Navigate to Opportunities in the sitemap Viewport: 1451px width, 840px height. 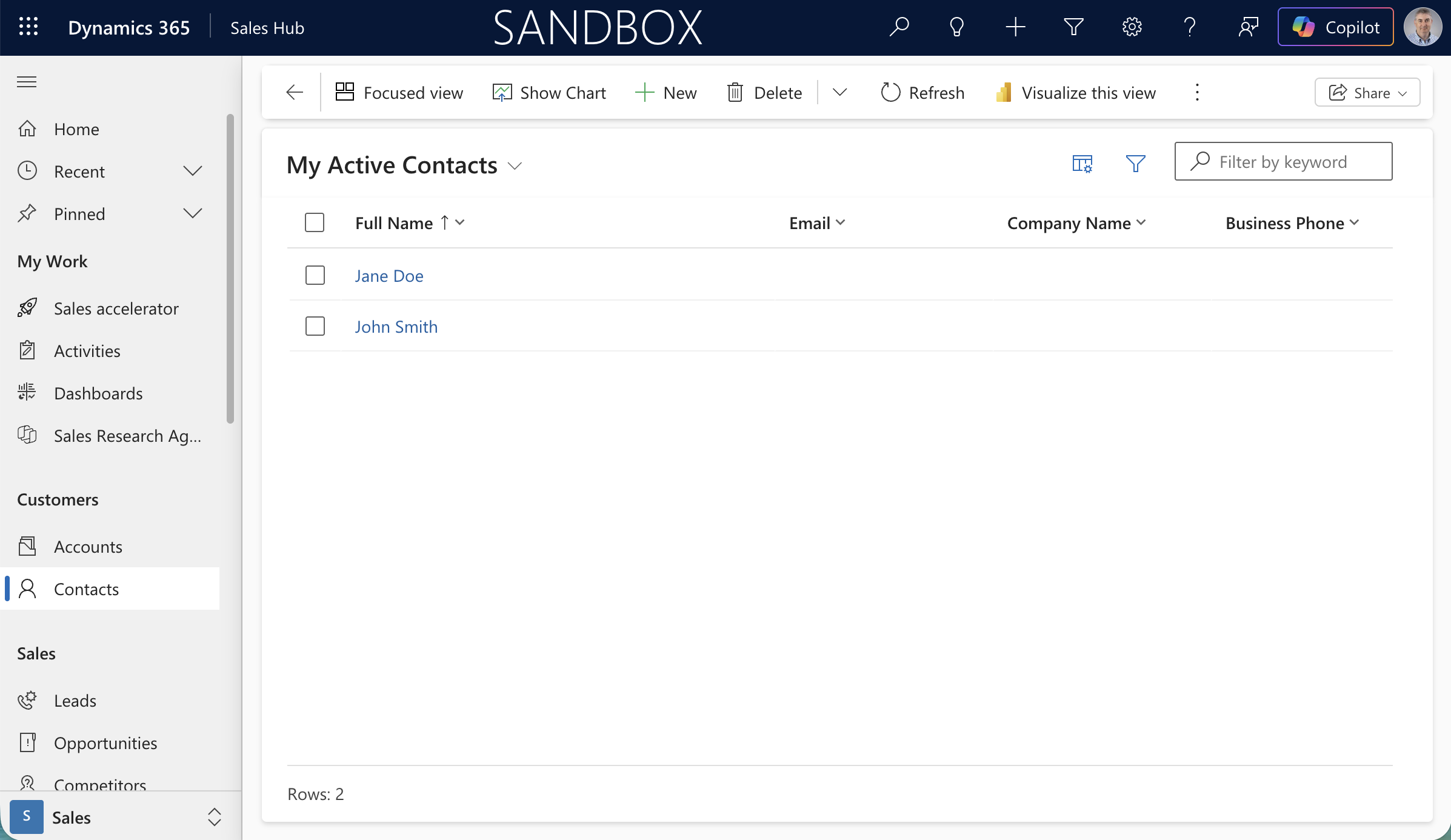pos(105,742)
